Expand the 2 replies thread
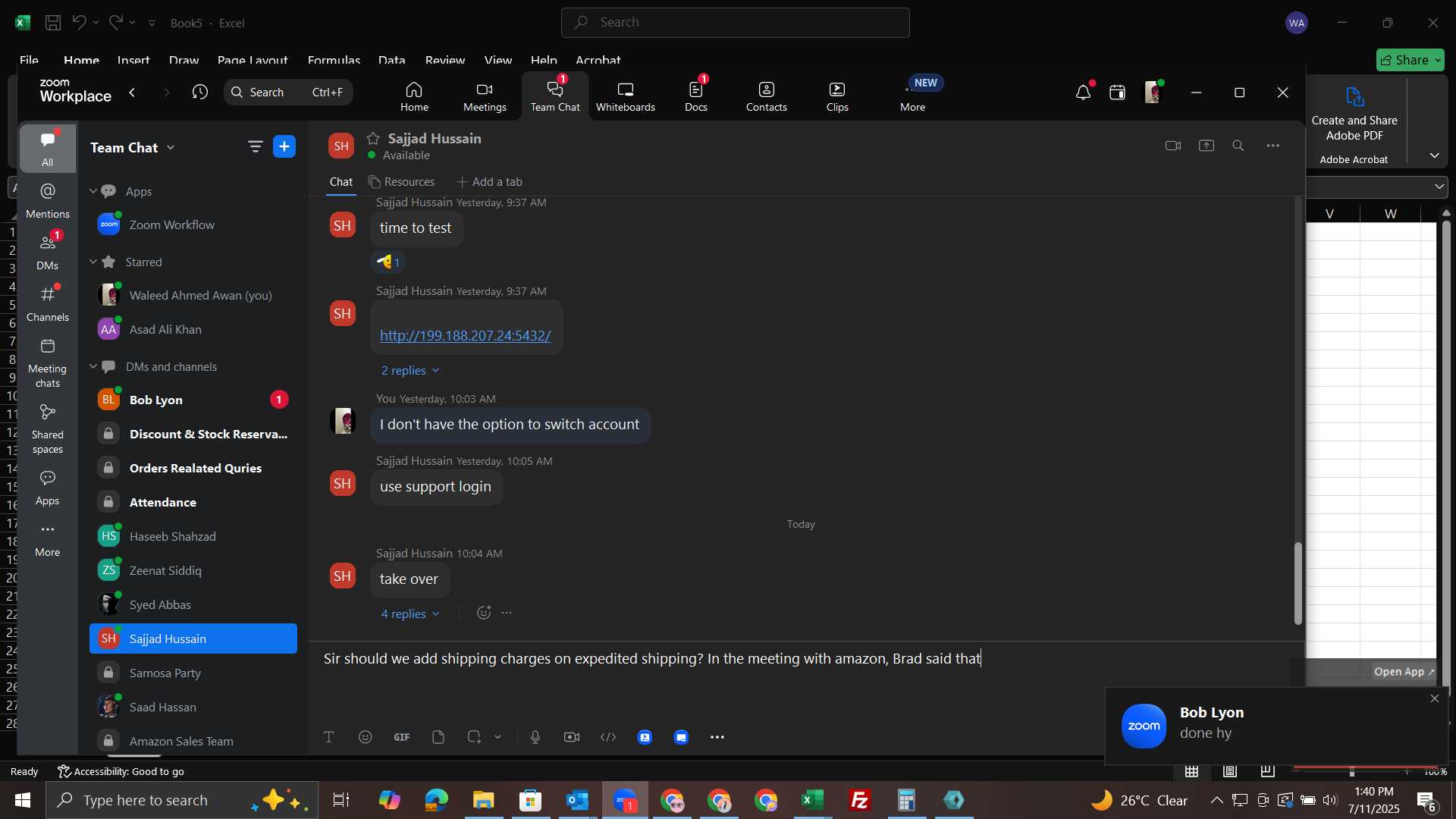The height and width of the screenshot is (819, 1456). click(x=410, y=371)
